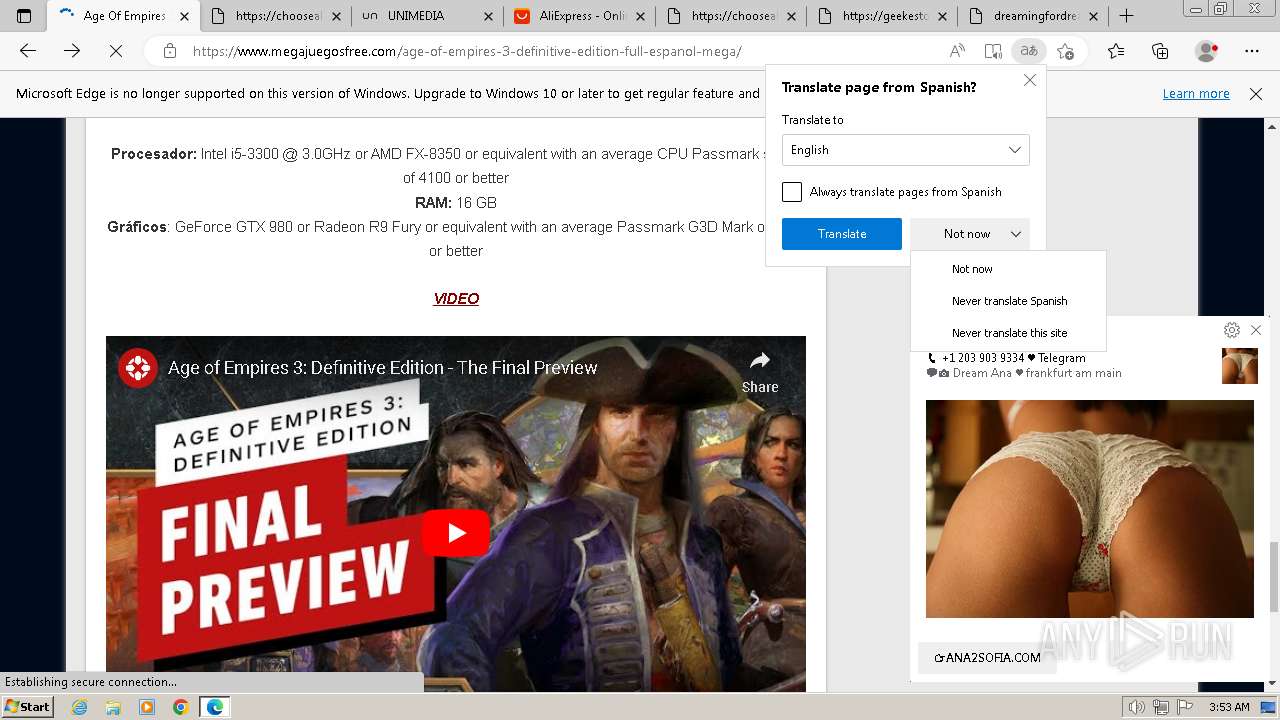Dismiss the Edge unsupported notification bar
The width and height of the screenshot is (1280, 720).
click(1256, 94)
